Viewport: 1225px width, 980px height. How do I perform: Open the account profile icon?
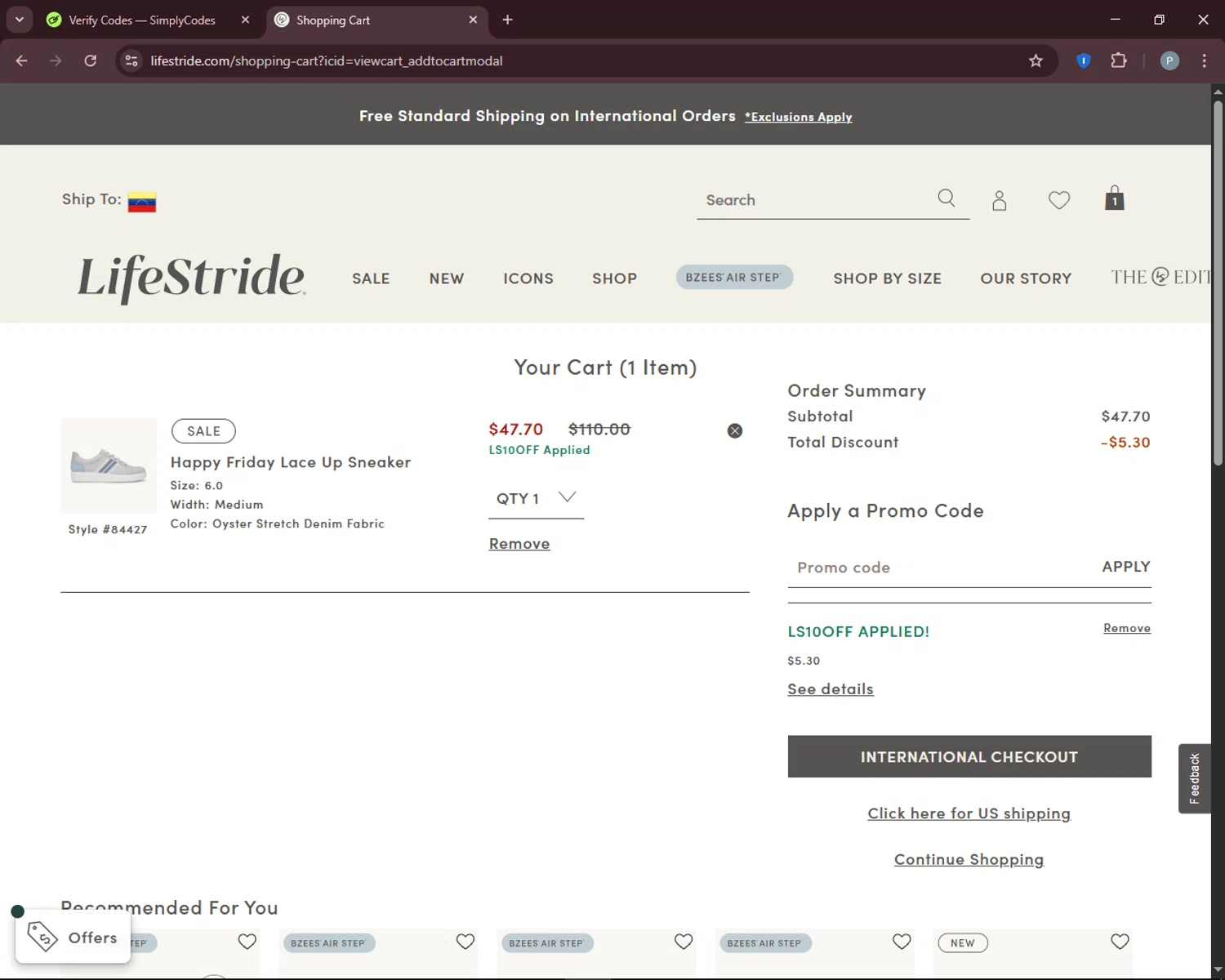click(1000, 201)
